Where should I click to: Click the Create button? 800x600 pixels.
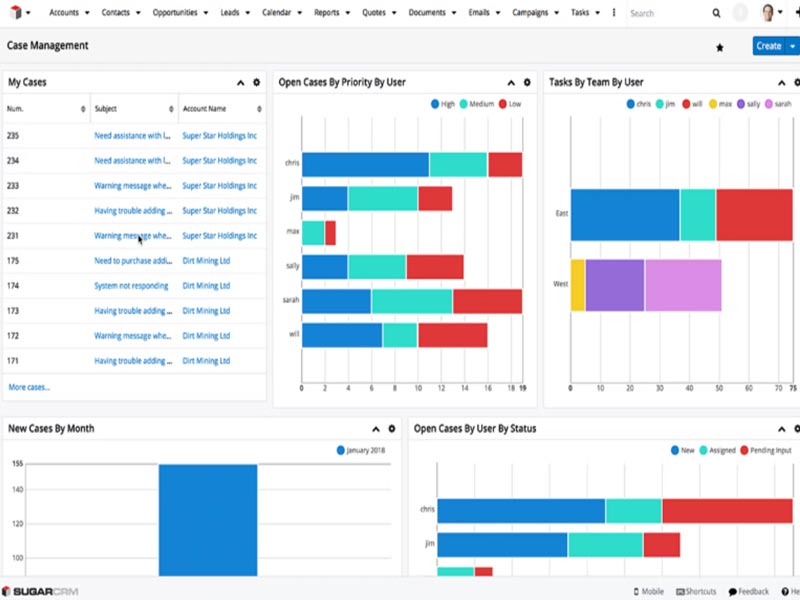(x=768, y=46)
